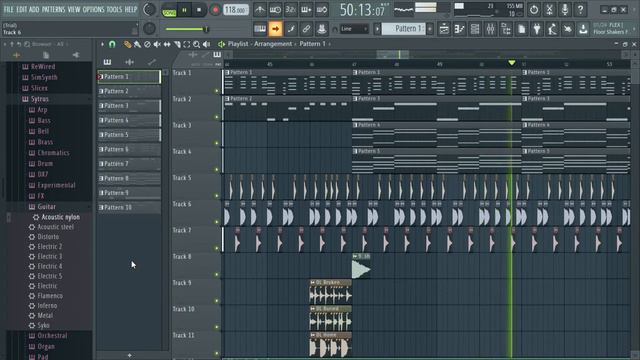Mute Track 5 using its green dot
The height and width of the screenshot is (360, 640).
coord(217,196)
